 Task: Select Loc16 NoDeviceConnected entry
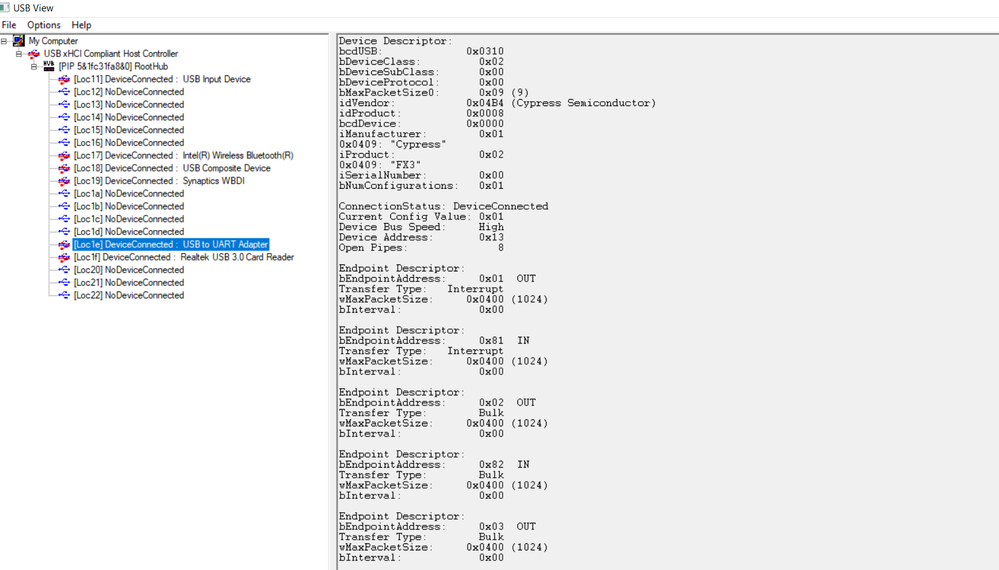pos(129,143)
